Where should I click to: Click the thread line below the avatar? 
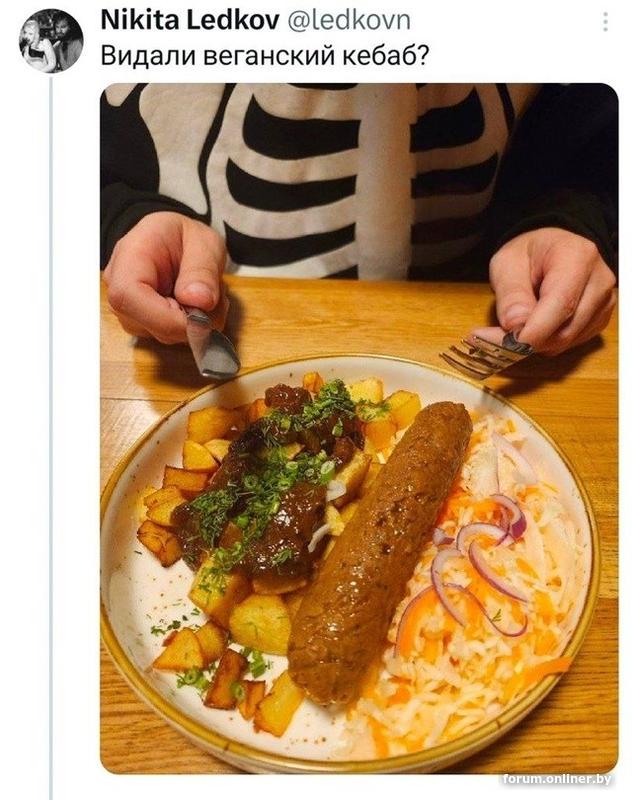(x=50, y=436)
